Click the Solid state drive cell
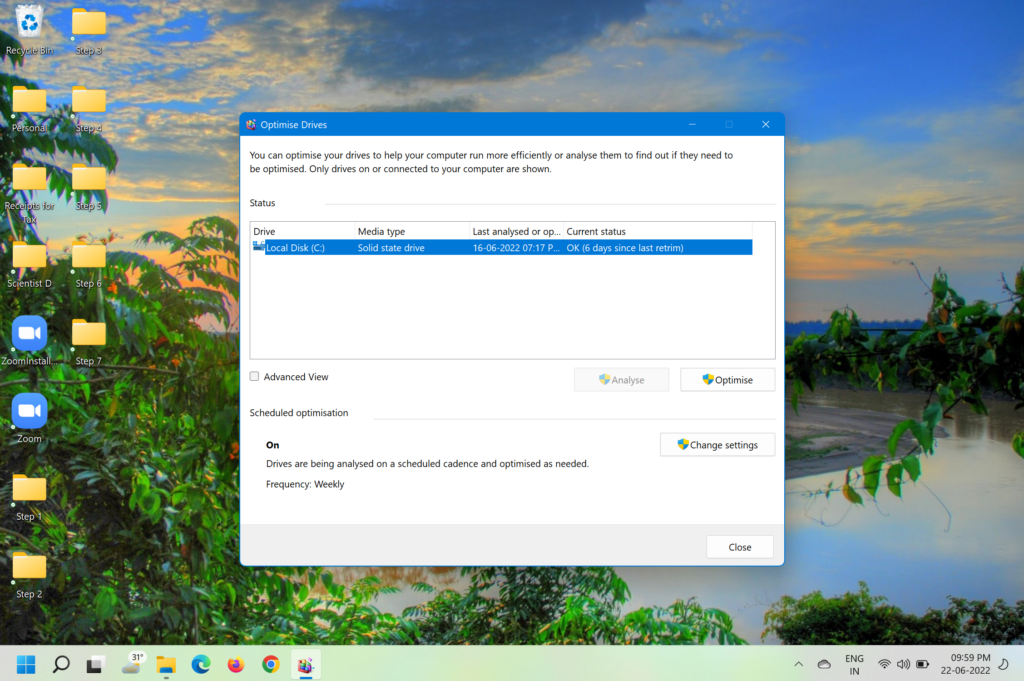 [x=391, y=247]
